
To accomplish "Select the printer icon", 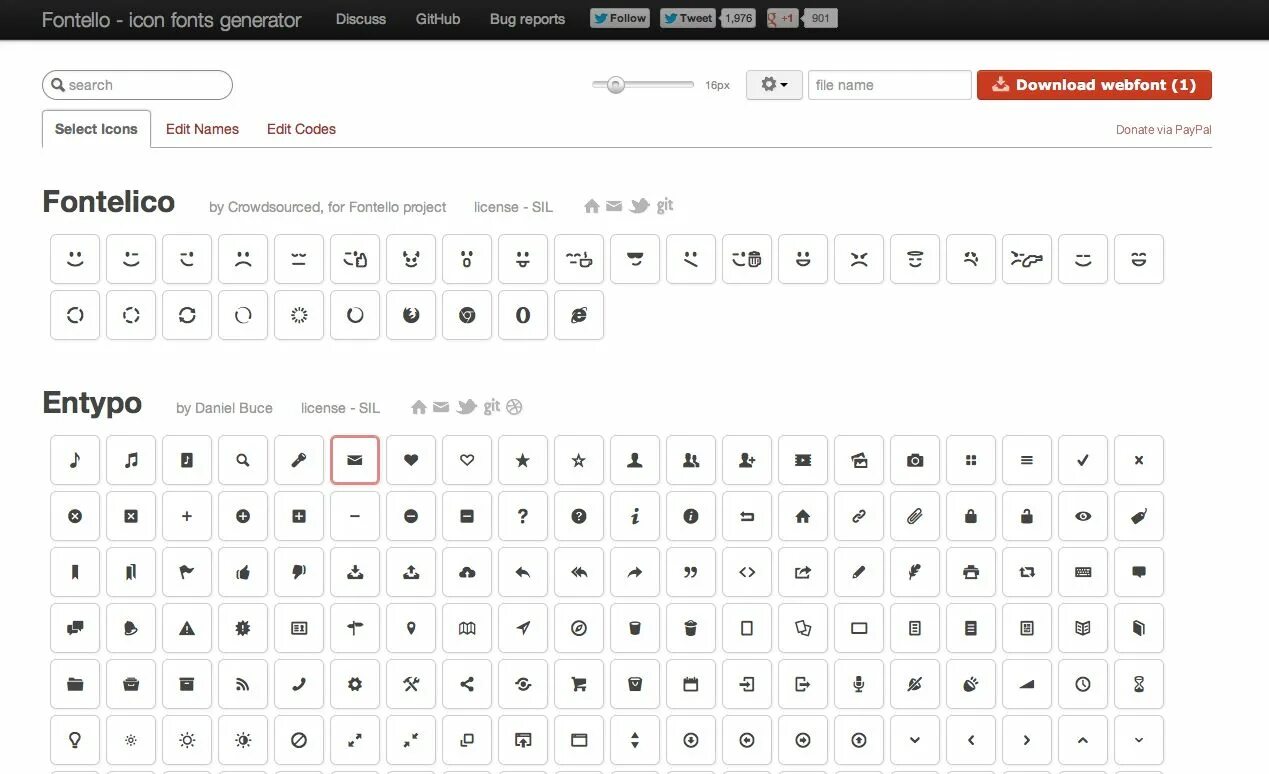I will pos(971,572).
